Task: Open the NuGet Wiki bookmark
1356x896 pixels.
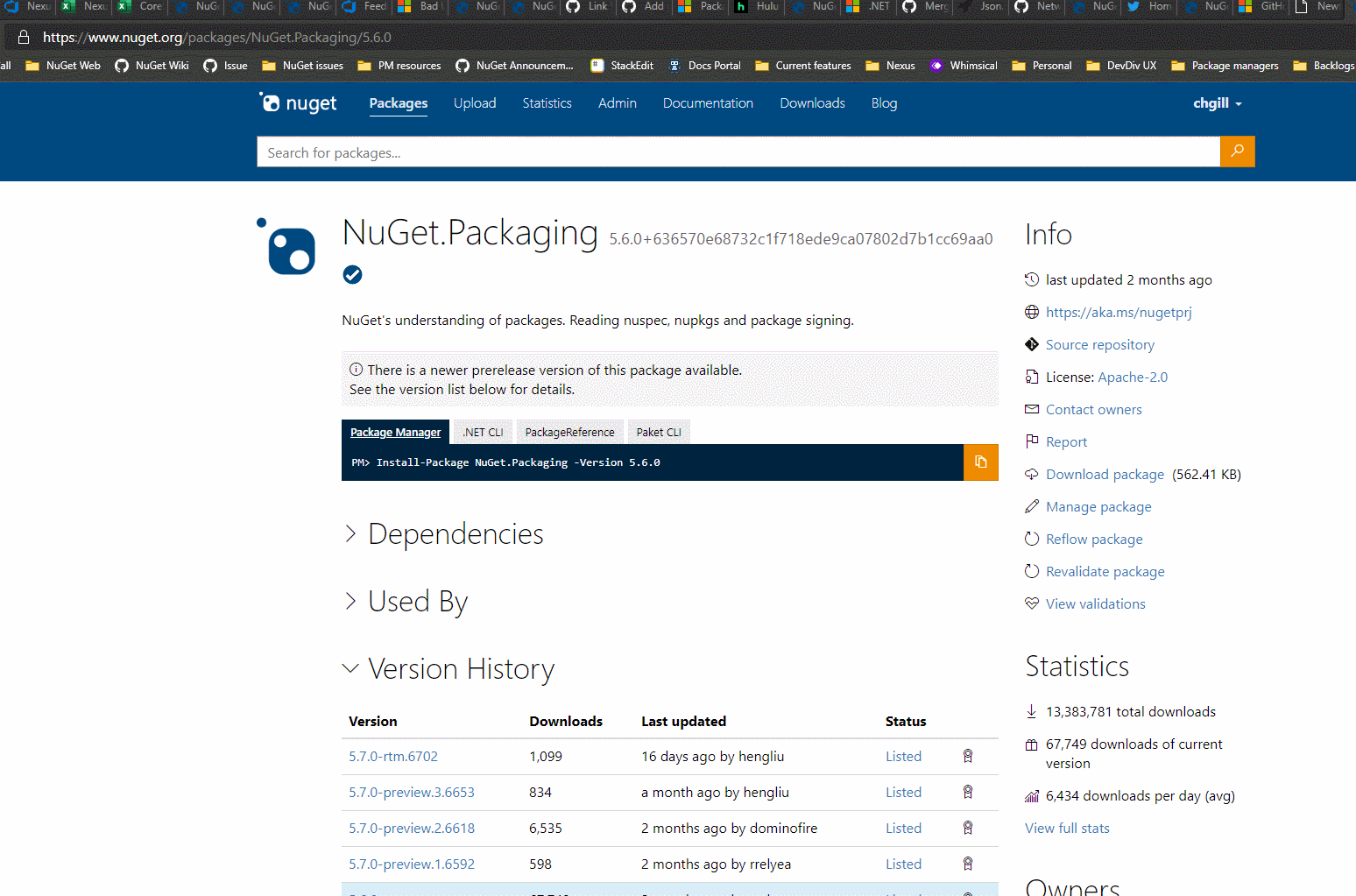Action: coord(152,66)
